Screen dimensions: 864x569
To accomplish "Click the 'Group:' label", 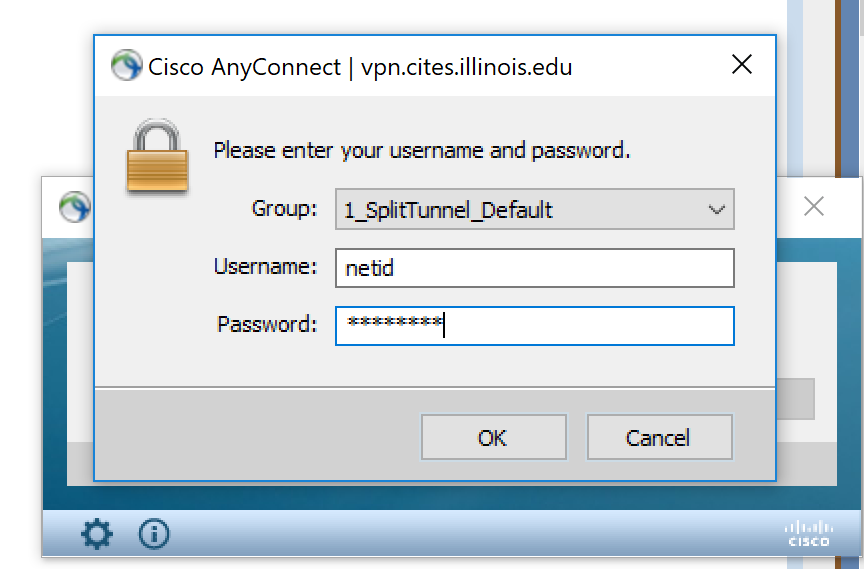I will [x=284, y=208].
